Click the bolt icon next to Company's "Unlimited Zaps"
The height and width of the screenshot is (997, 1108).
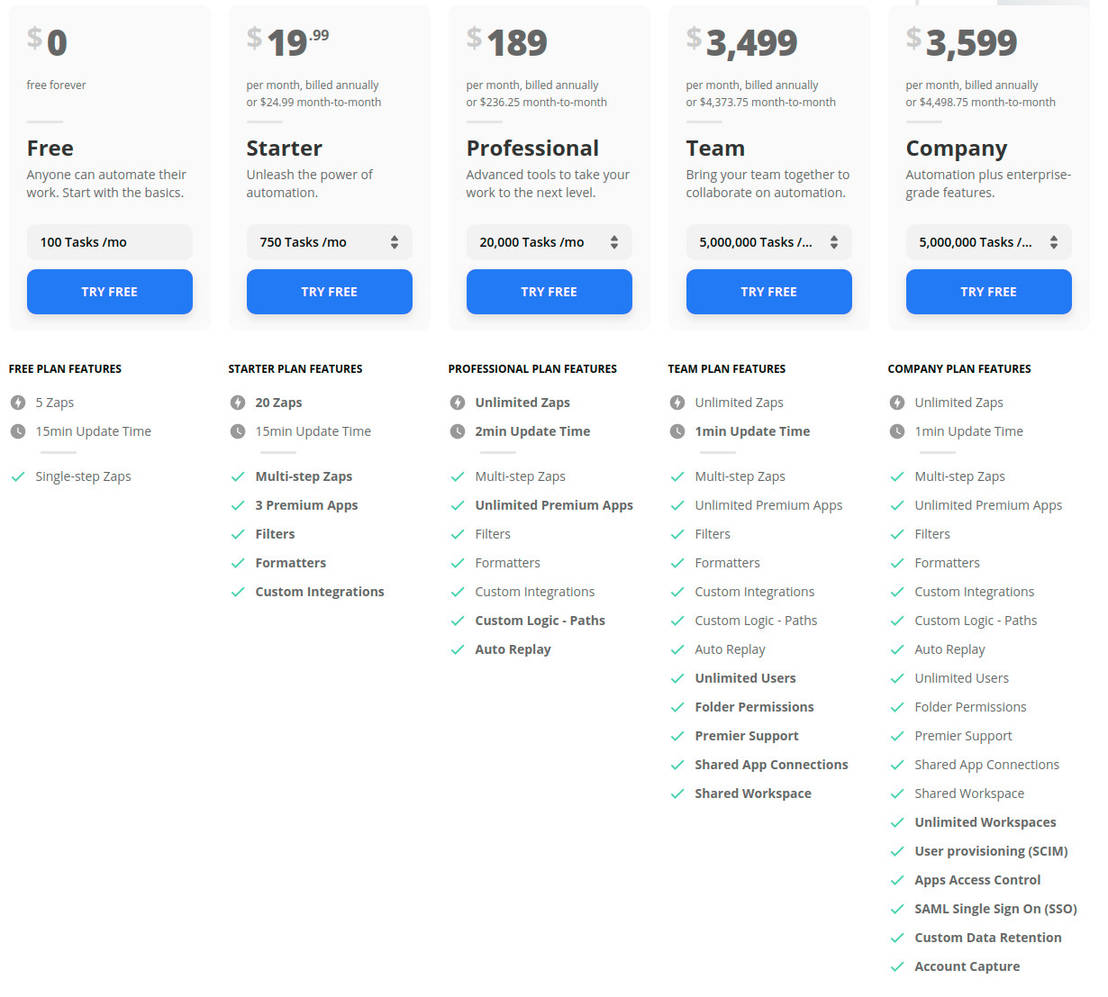pos(897,402)
